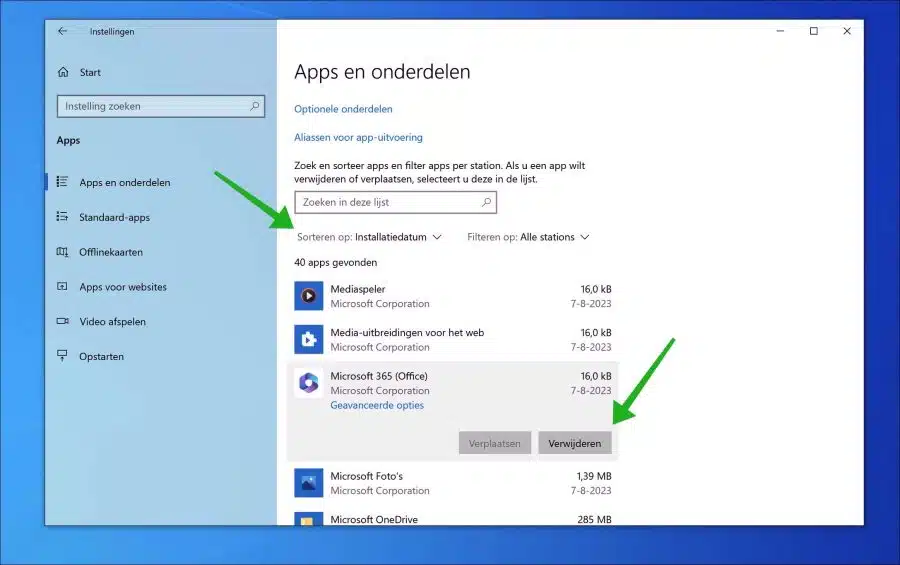Click the 40 apps gevonden text

(336, 262)
